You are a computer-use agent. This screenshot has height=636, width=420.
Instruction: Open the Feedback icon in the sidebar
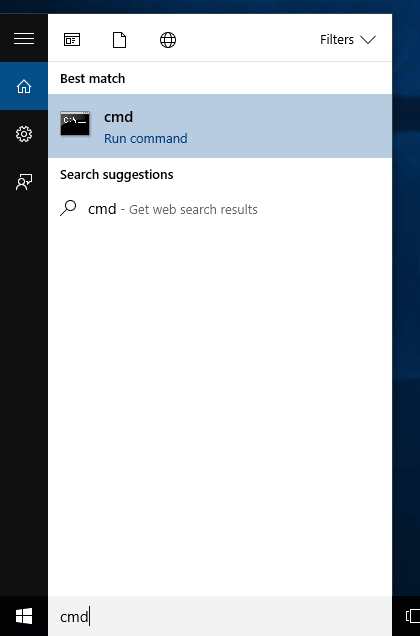pos(24,182)
